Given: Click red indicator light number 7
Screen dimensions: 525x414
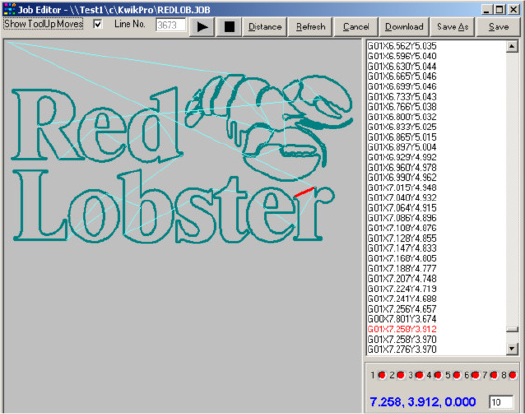Looking at the screenshot, I should click(x=494, y=375).
